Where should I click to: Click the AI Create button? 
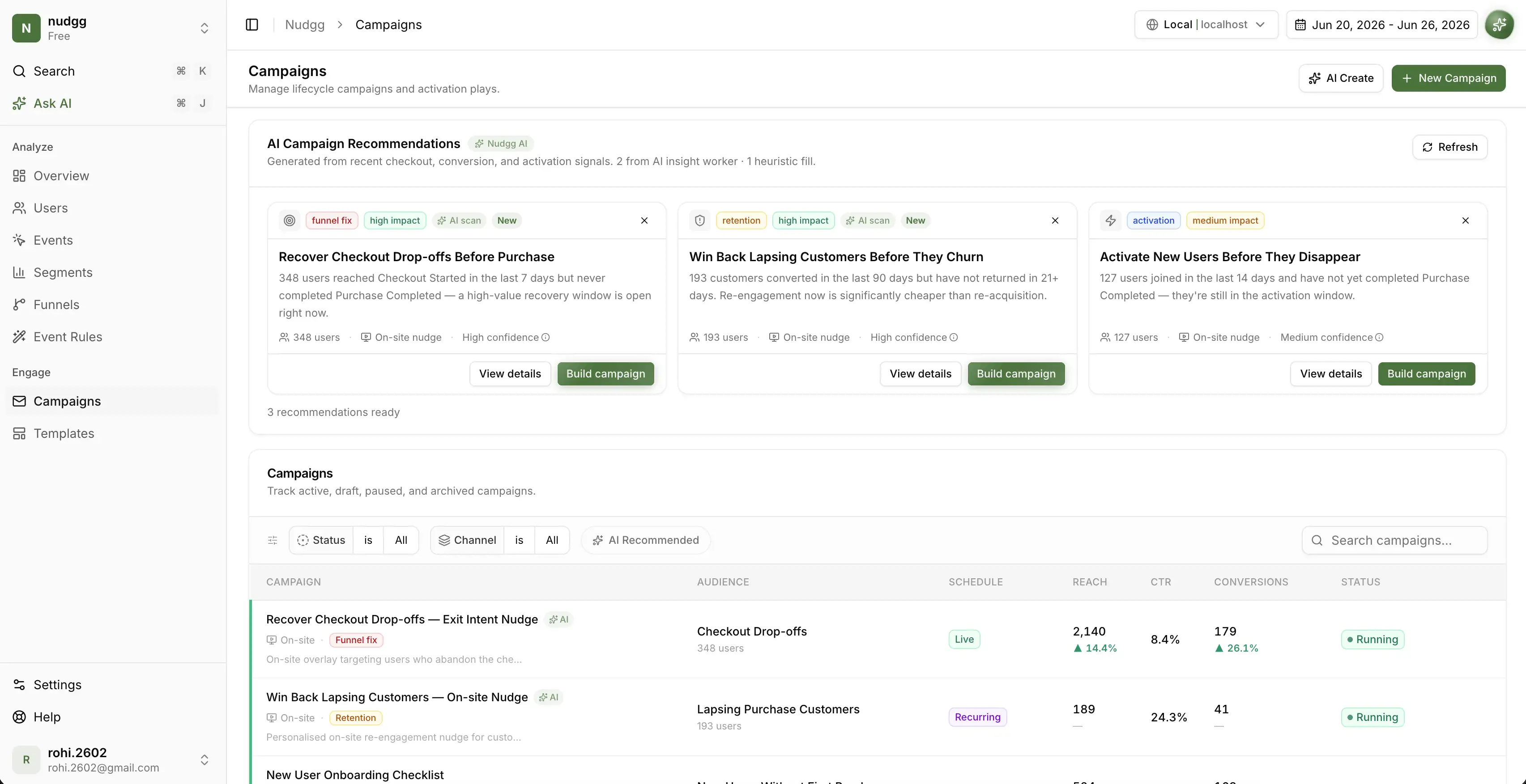coord(1341,78)
